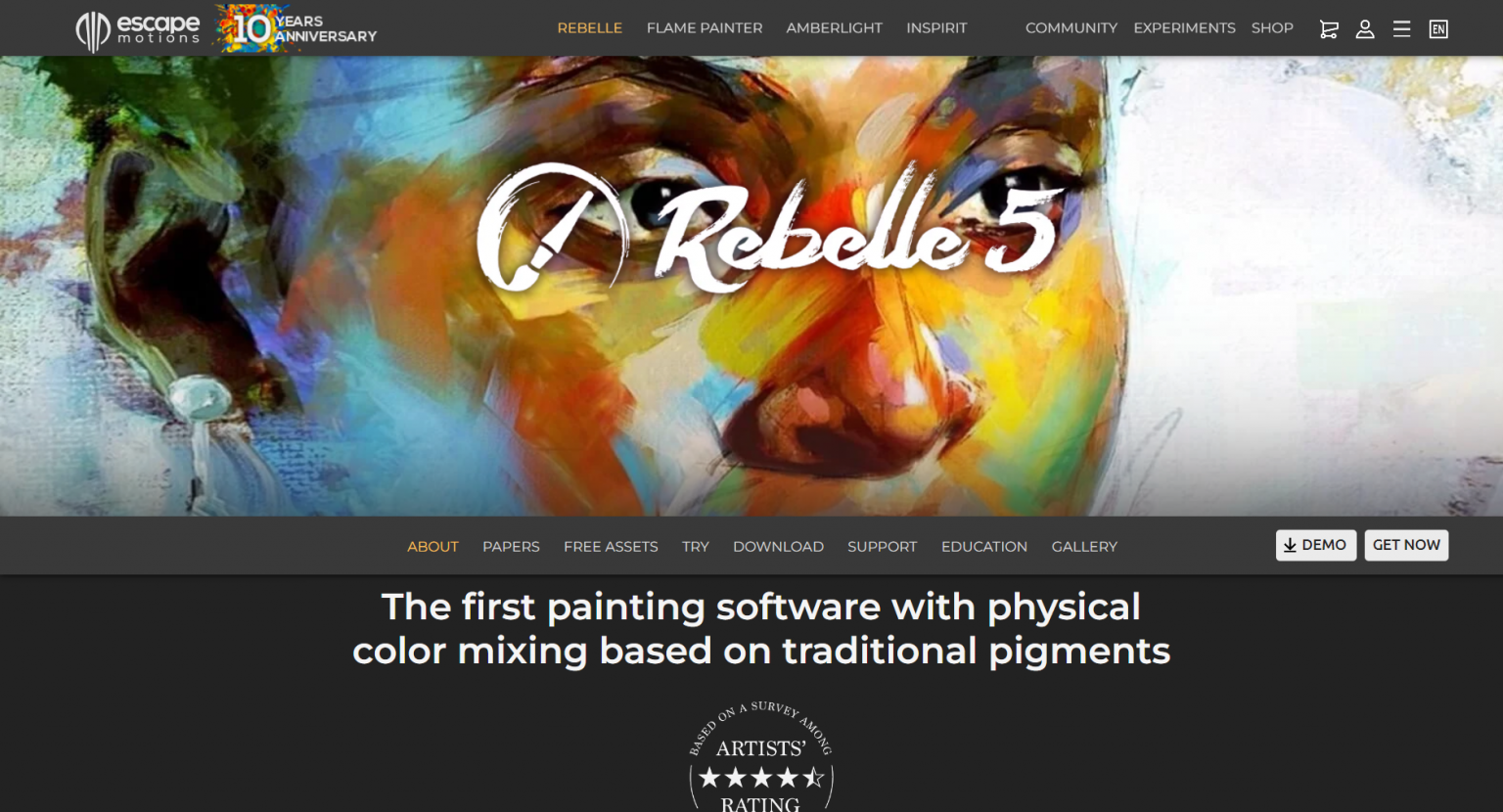Open the hamburger menu icon
The height and width of the screenshot is (812, 1503).
click(1401, 29)
